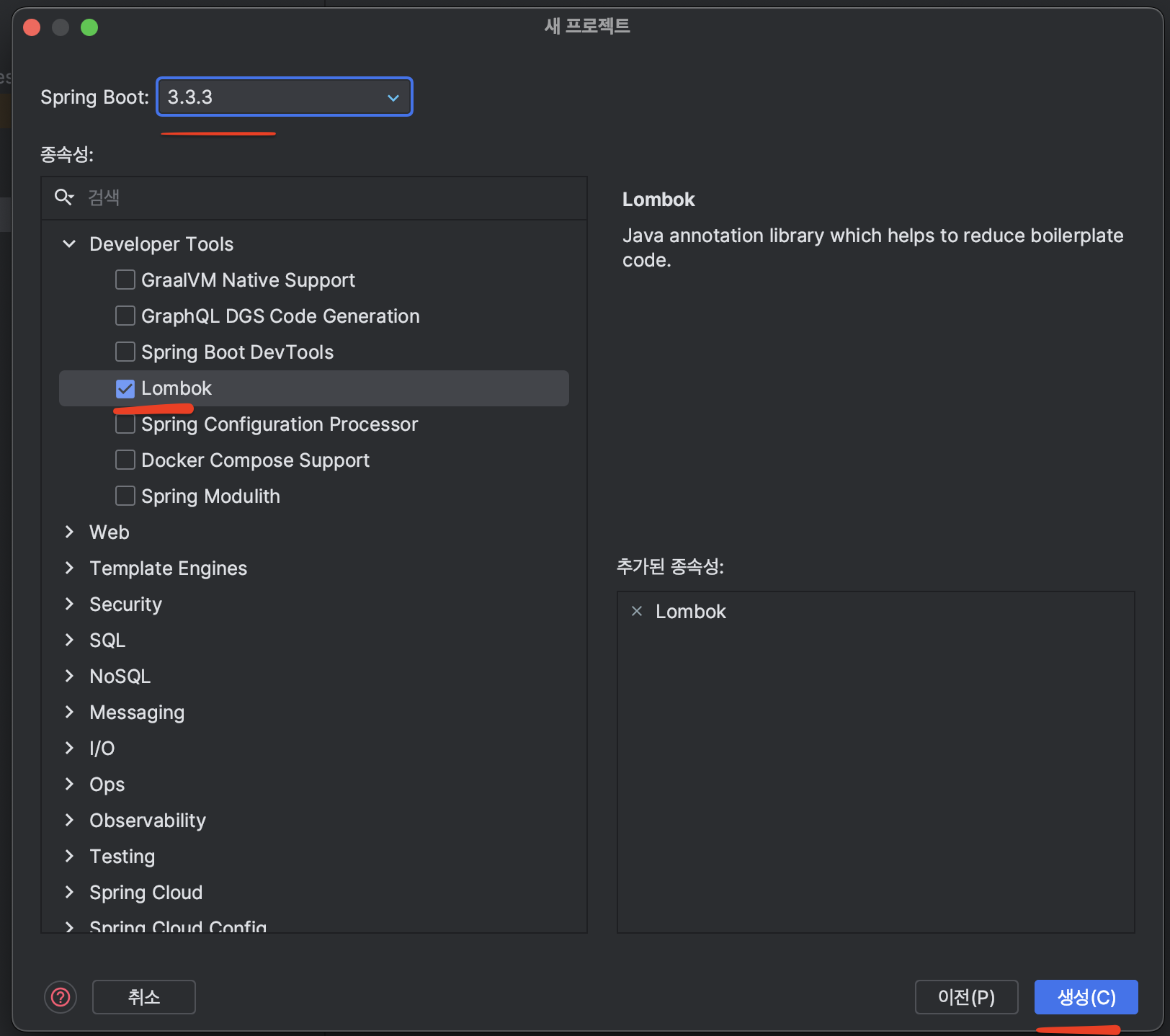Click the Observability category label
The image size is (1170, 1036).
coord(148,821)
